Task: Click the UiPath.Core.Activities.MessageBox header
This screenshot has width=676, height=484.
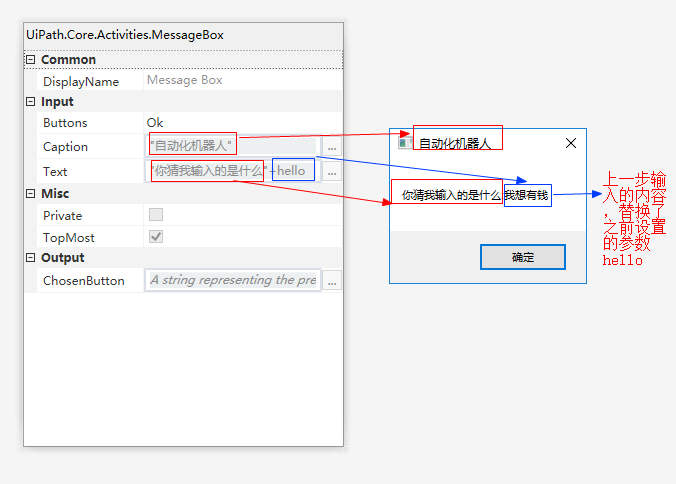Action: coord(125,35)
